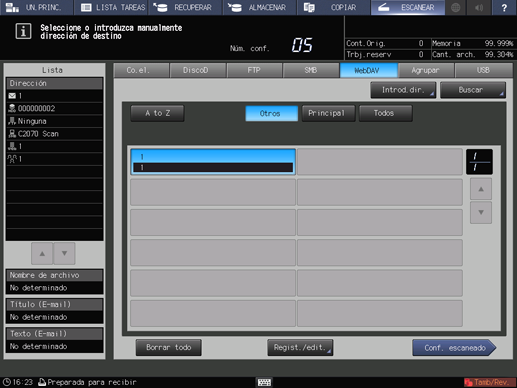517x388 pixels.
Task: Click the information icon beside message
Action: click(x=23, y=31)
